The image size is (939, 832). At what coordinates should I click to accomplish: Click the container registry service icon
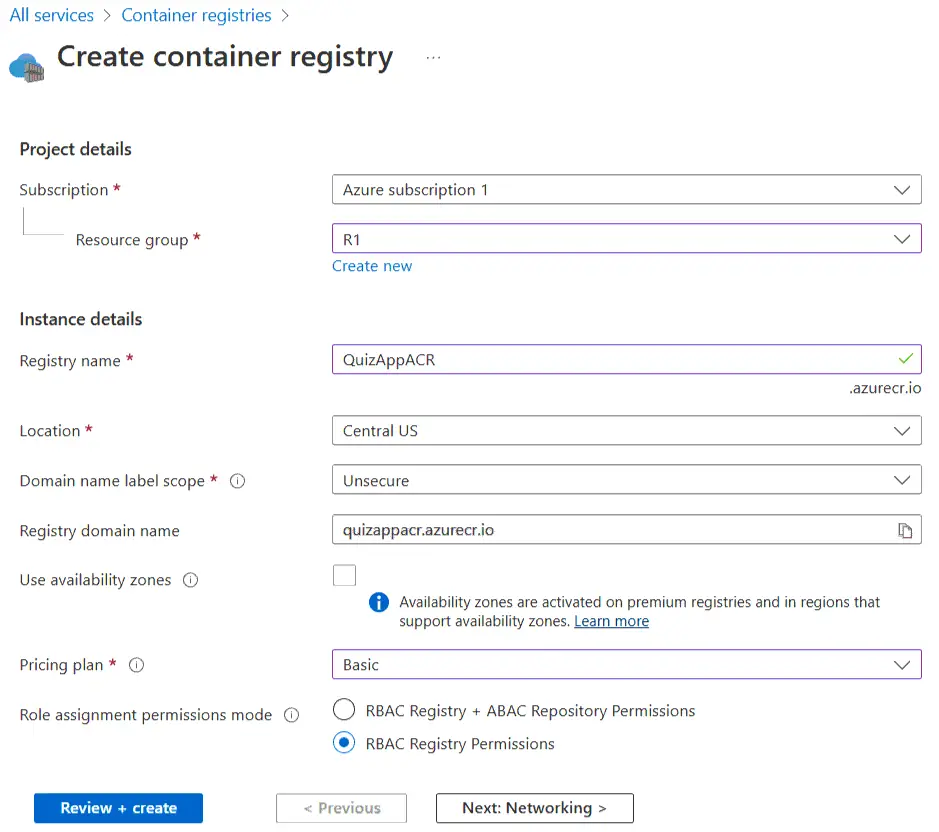point(25,69)
